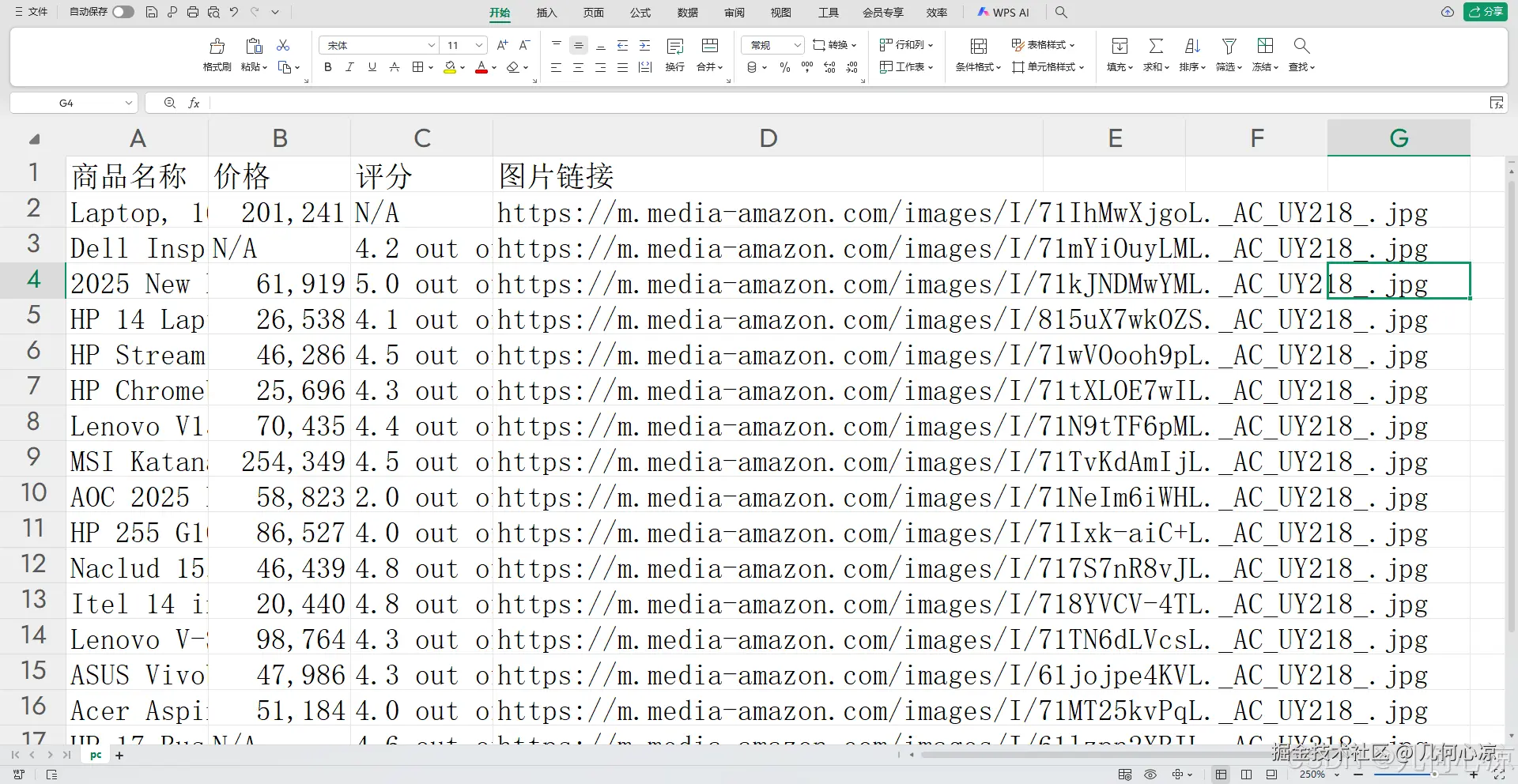
Task: Open the Page (页面) tab
Action: click(x=593, y=13)
